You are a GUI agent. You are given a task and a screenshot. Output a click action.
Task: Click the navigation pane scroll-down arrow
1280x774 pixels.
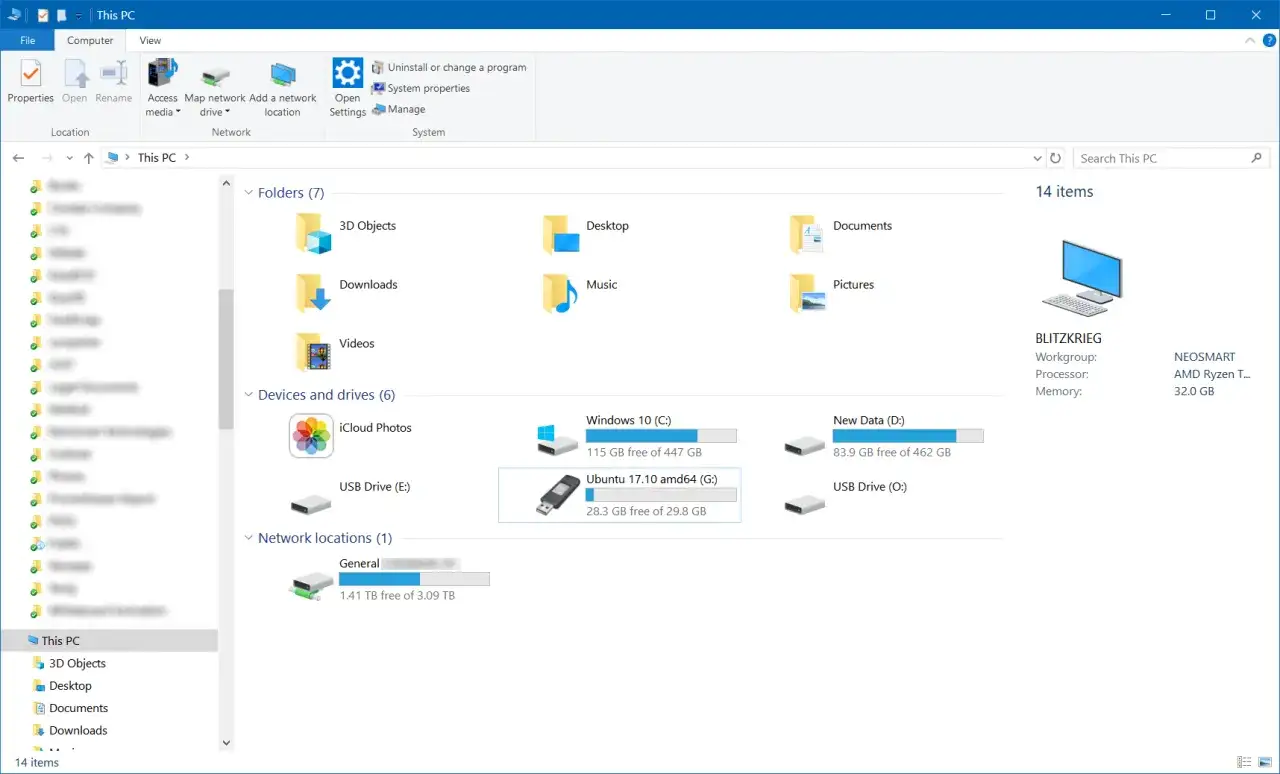tap(226, 742)
